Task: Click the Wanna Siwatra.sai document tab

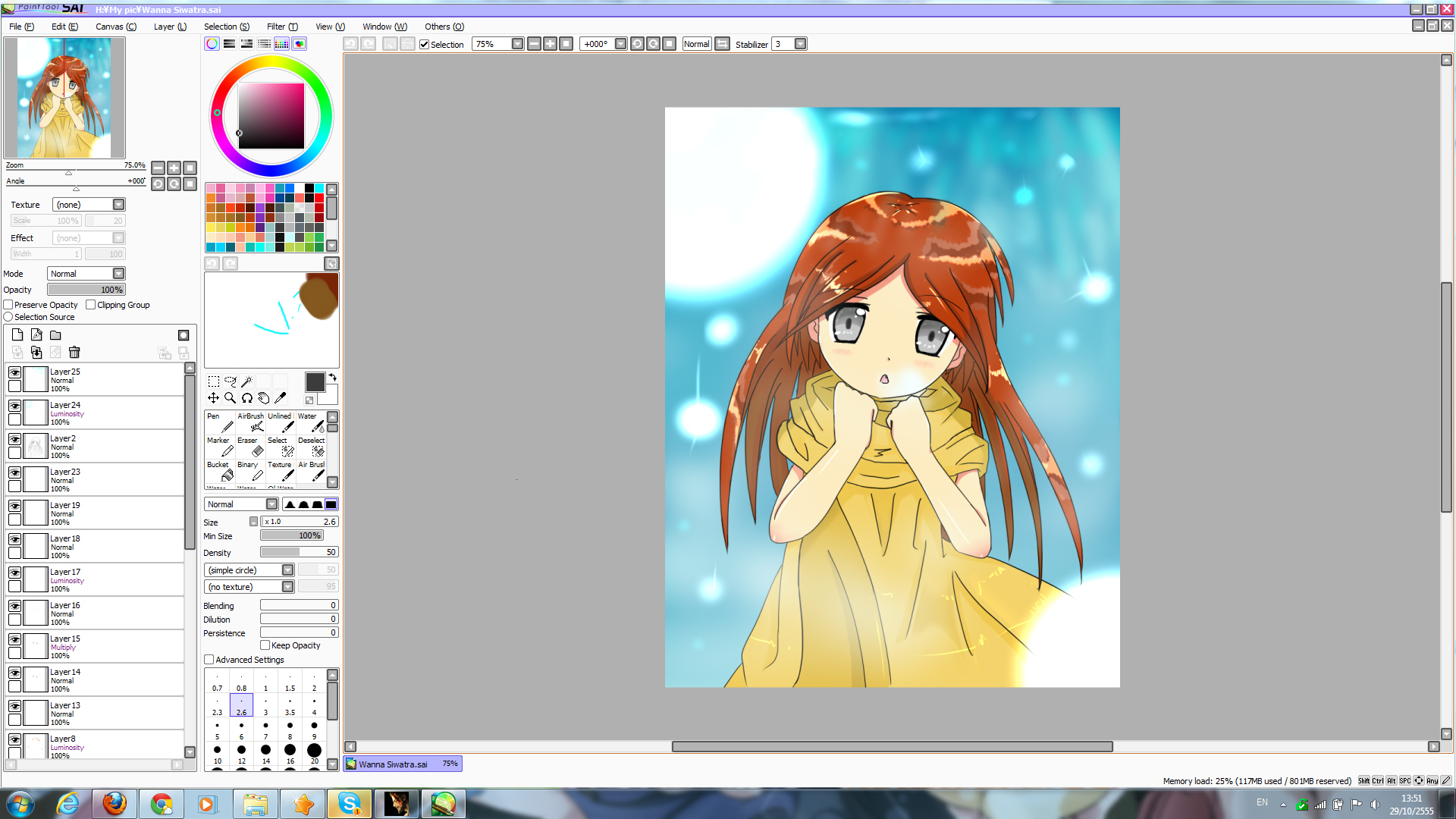Action: [x=402, y=764]
